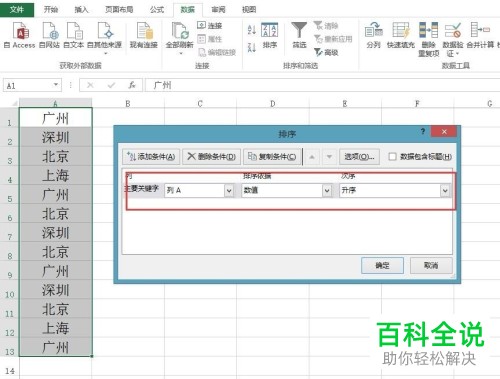This screenshot has width=500, height=379.
Task: Click the insert function fx icon
Action: pyautogui.click(x=132, y=85)
